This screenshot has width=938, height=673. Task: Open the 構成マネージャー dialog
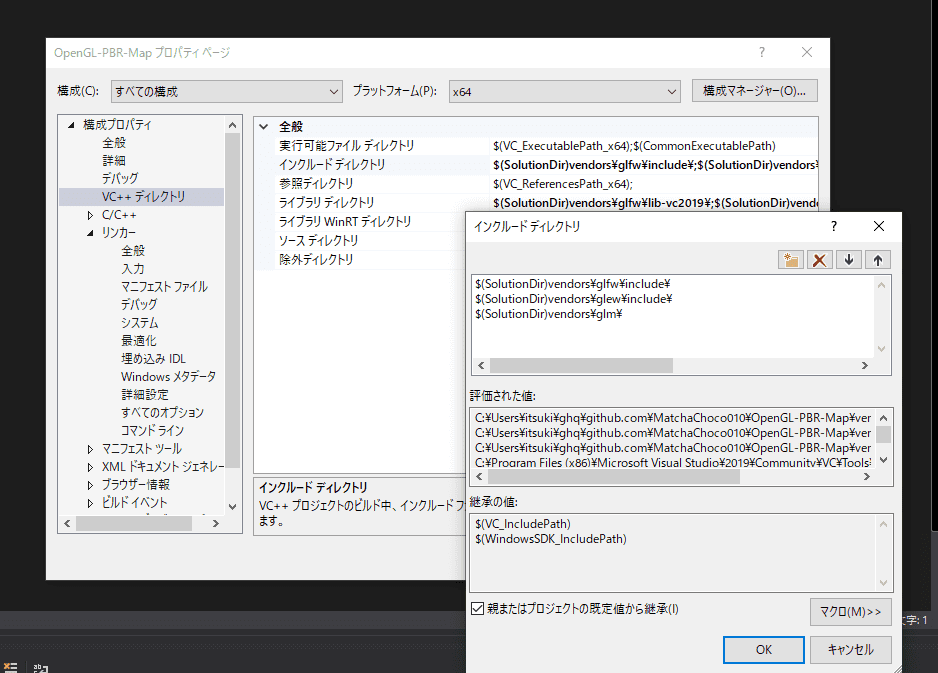coord(754,90)
